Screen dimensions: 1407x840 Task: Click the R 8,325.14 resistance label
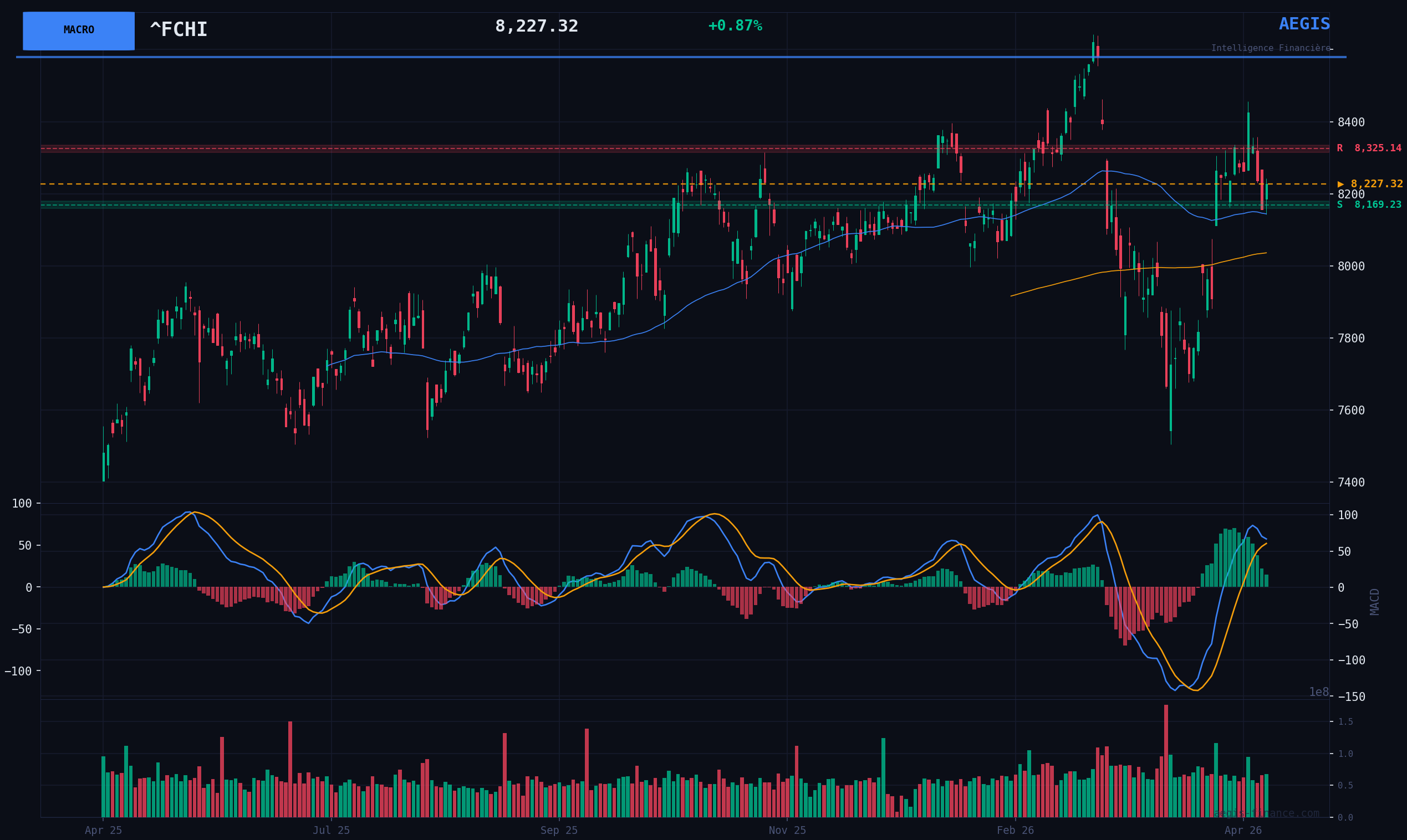1369,148
